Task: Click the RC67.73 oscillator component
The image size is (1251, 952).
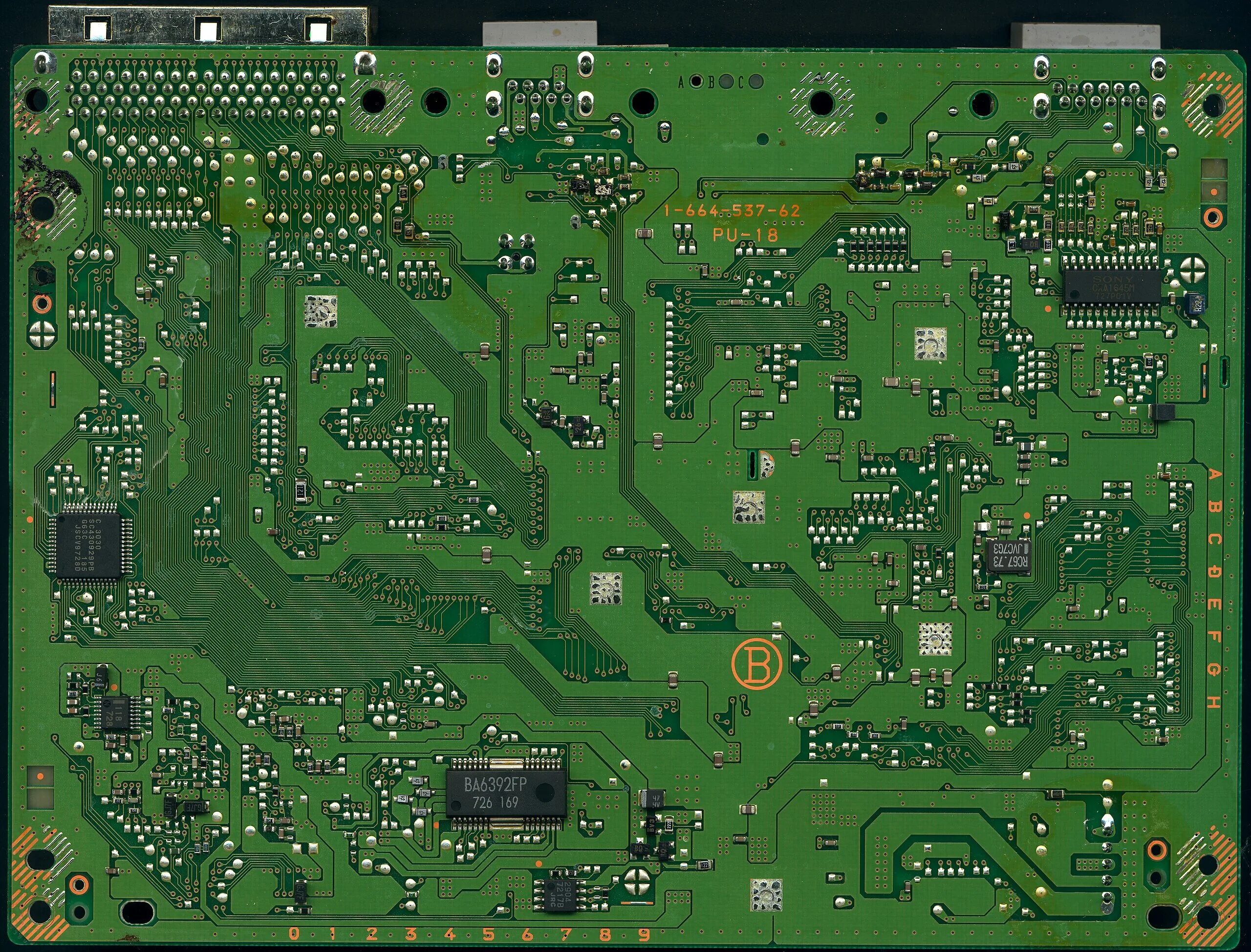Action: (1009, 557)
